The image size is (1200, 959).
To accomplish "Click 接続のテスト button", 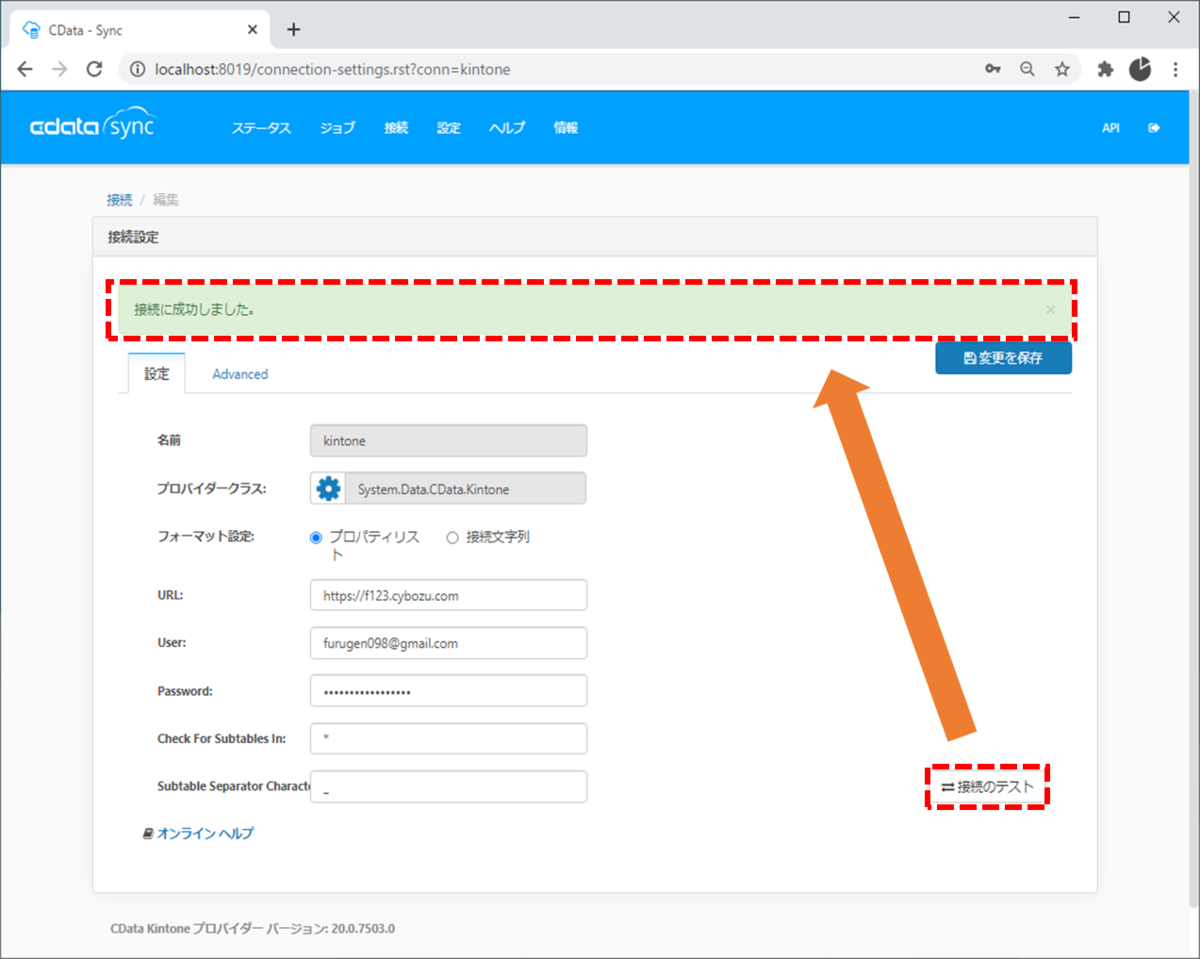I will tap(987, 787).
